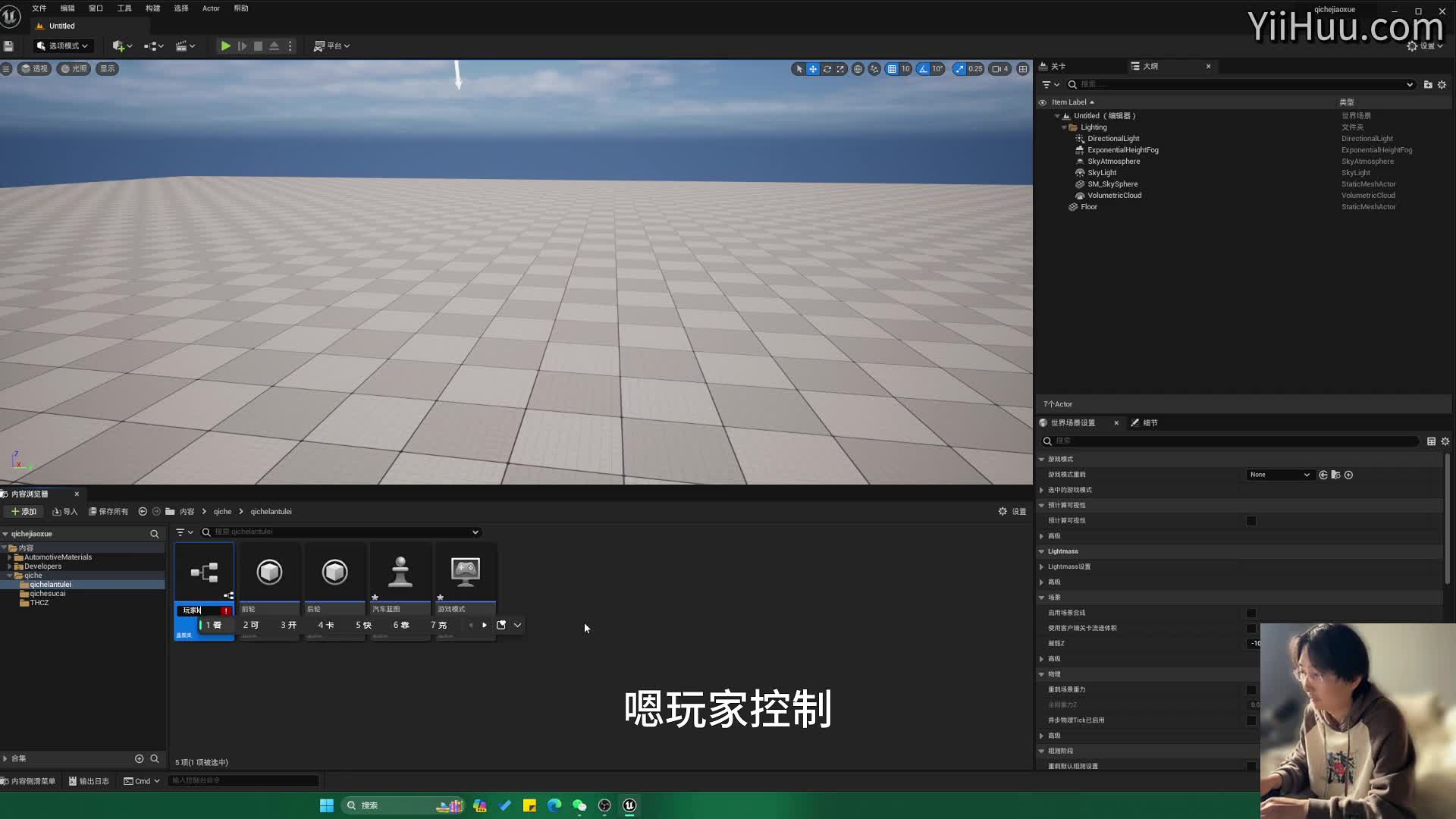1456x819 pixels.
Task: Click the content browser search field
Action: (x=341, y=532)
